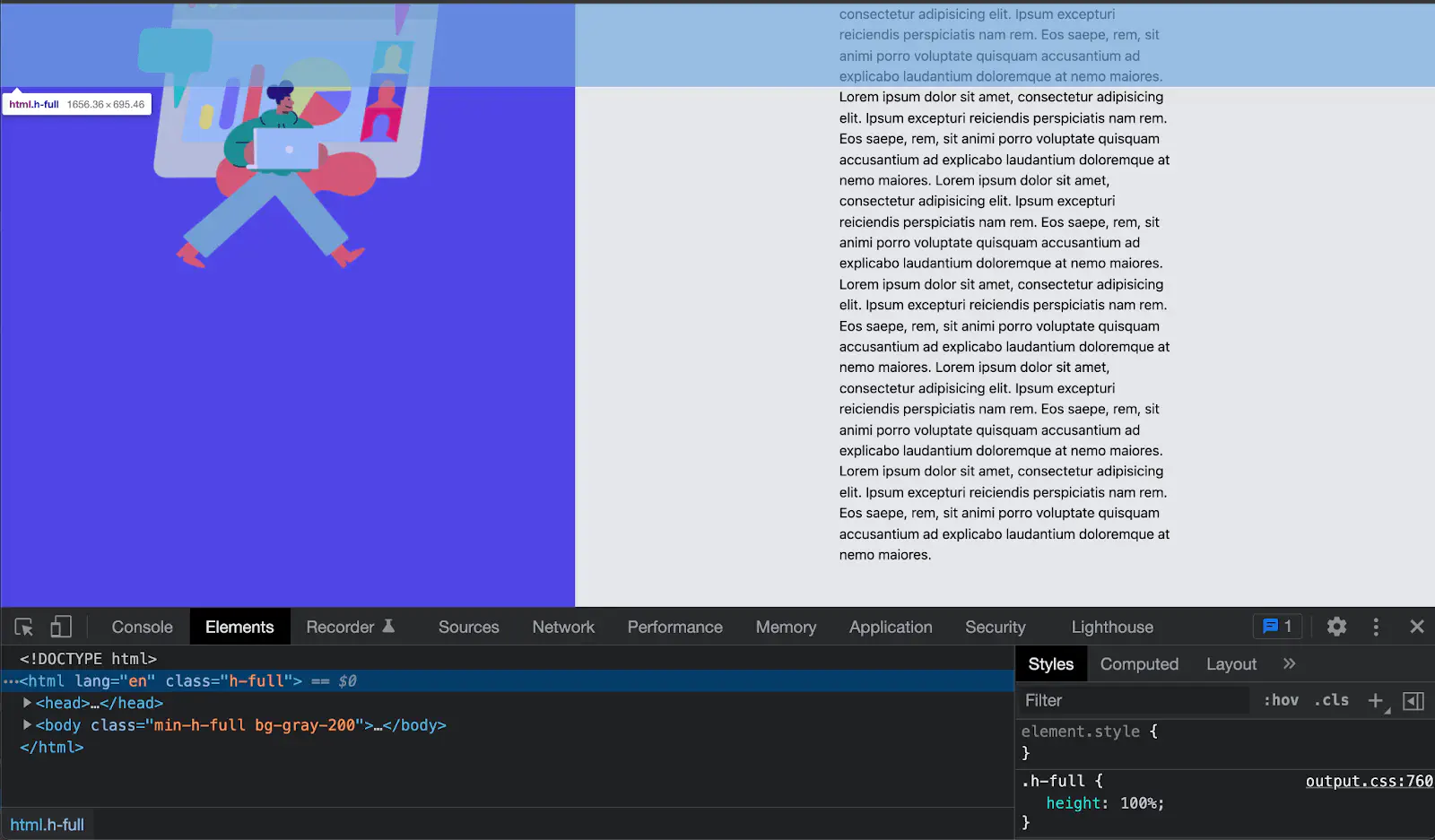Select the closing </html> tag row

(52, 747)
